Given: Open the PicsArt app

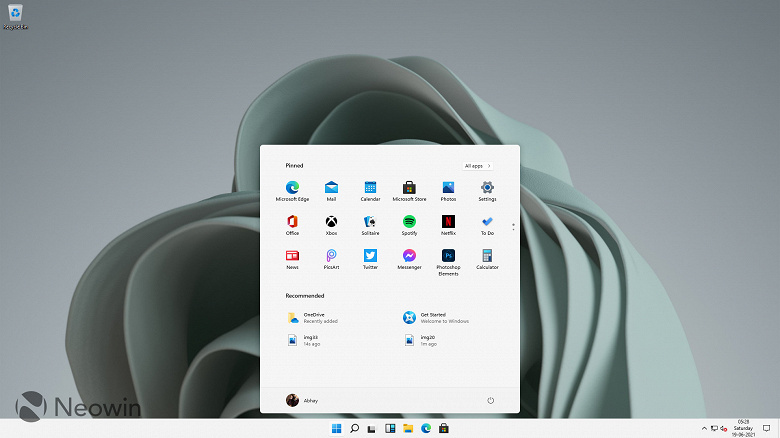Looking at the screenshot, I should point(331,256).
